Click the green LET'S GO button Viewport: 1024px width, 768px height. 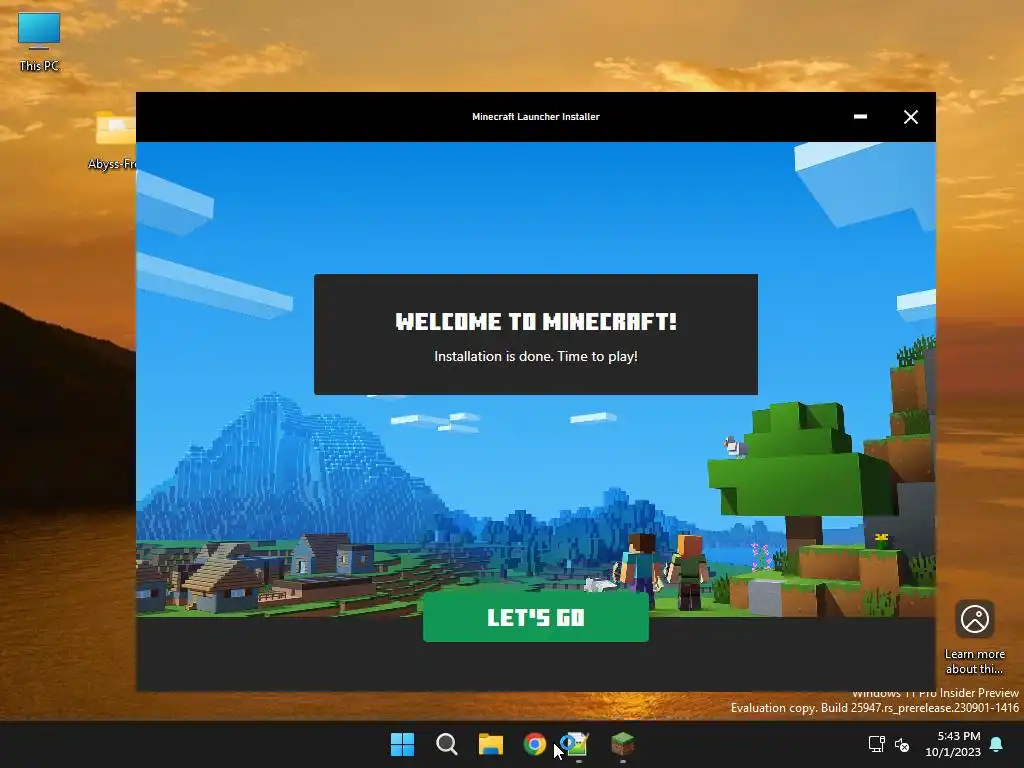tap(536, 617)
